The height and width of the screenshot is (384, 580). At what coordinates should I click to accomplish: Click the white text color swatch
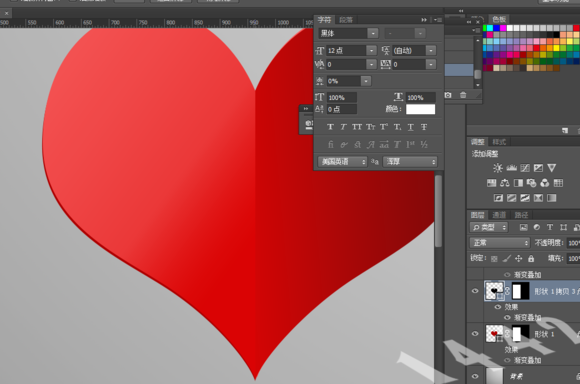[421, 109]
